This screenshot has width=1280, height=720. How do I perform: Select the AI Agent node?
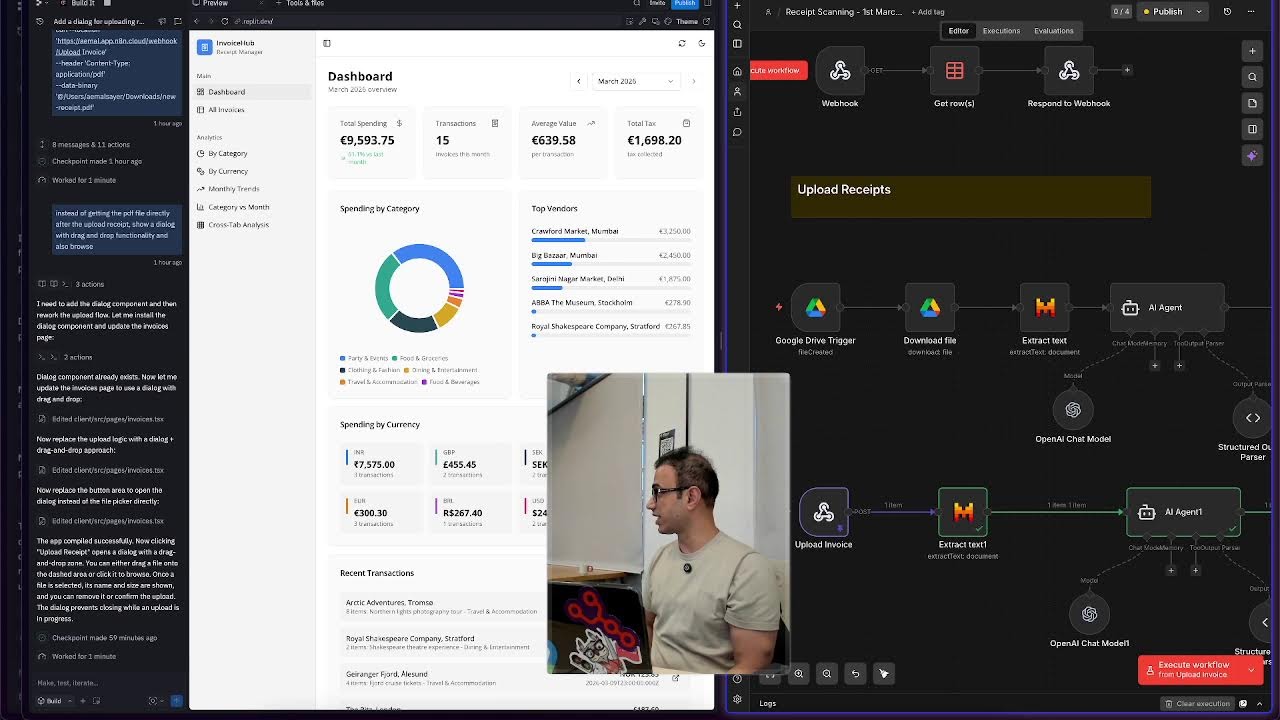(x=1167, y=308)
